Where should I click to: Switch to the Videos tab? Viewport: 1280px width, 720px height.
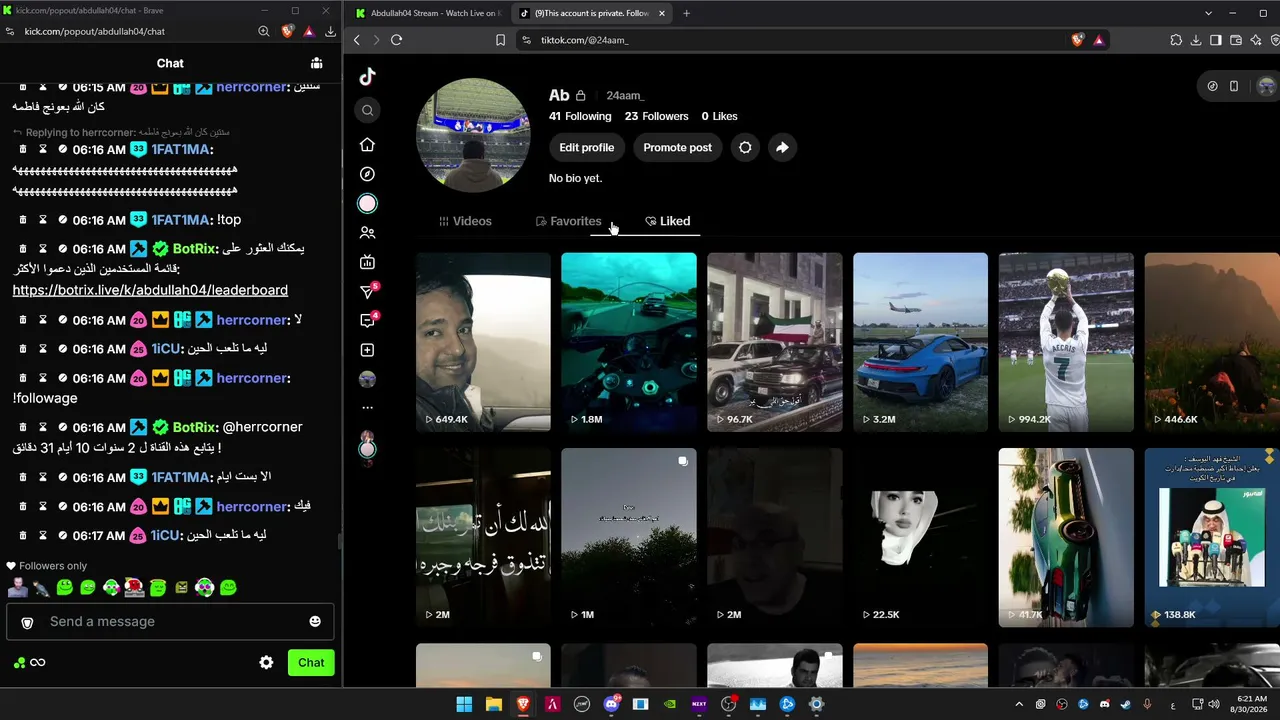pos(465,221)
